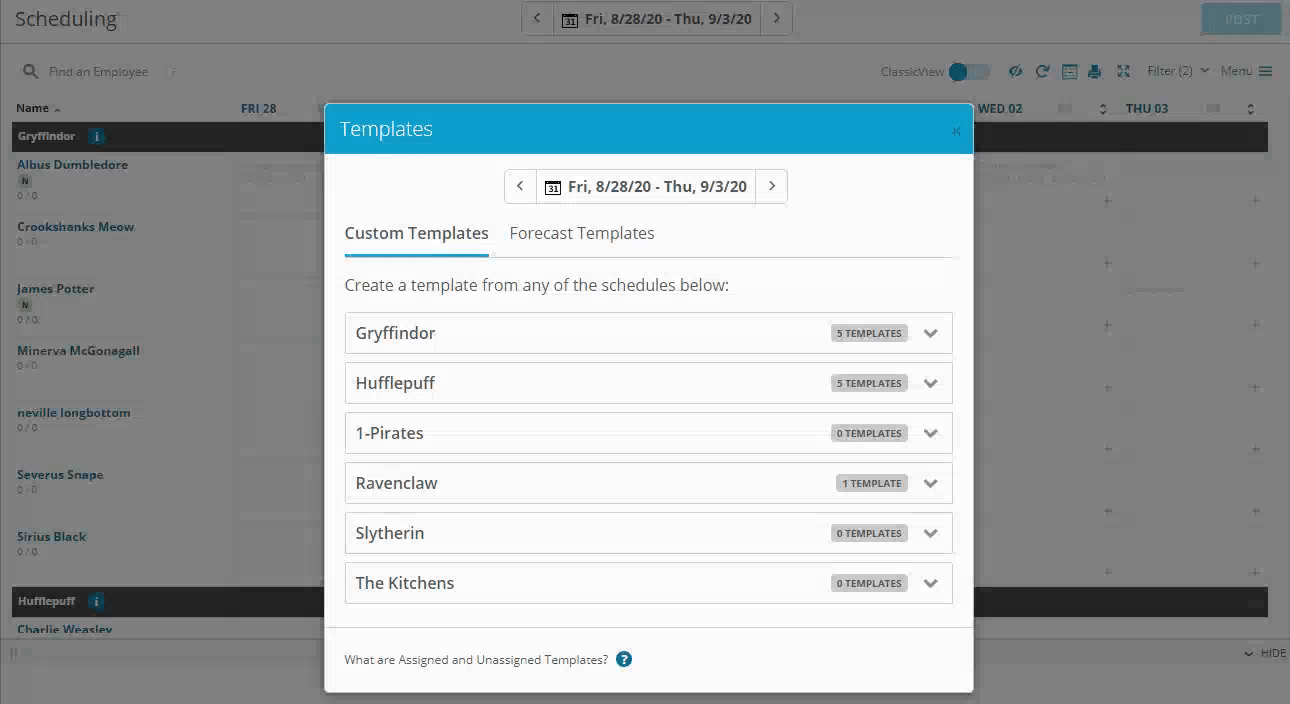
Task: Advance to the next week in Templates dialog
Action: coord(771,186)
